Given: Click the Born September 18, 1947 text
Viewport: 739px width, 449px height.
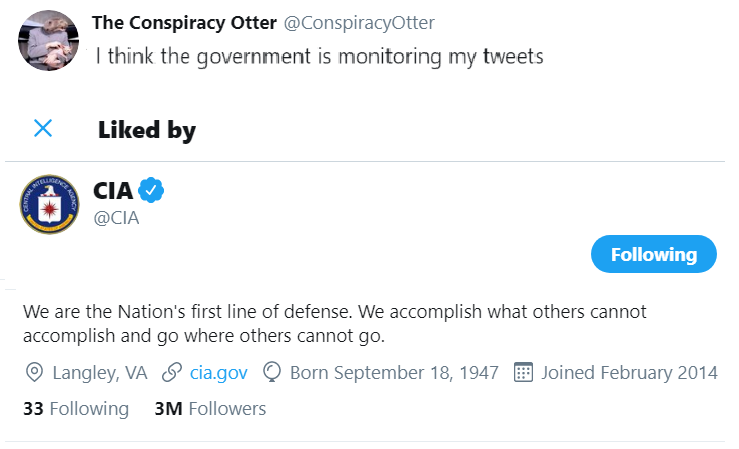Looking at the screenshot, I should [x=394, y=373].
